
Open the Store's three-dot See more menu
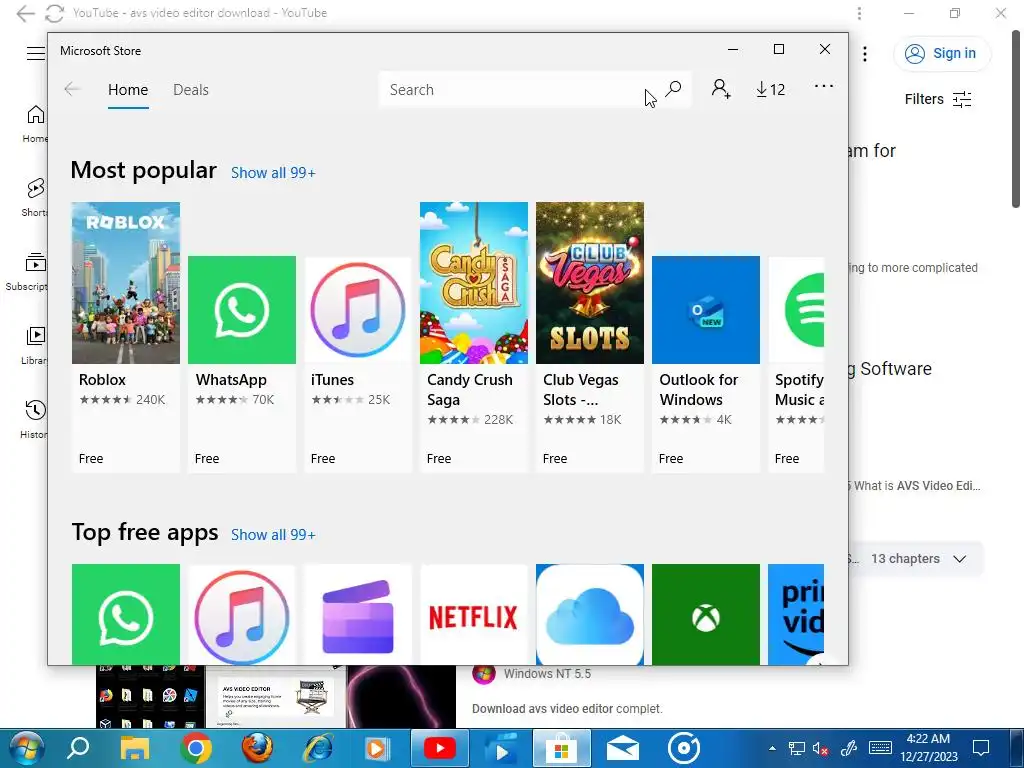tap(824, 86)
